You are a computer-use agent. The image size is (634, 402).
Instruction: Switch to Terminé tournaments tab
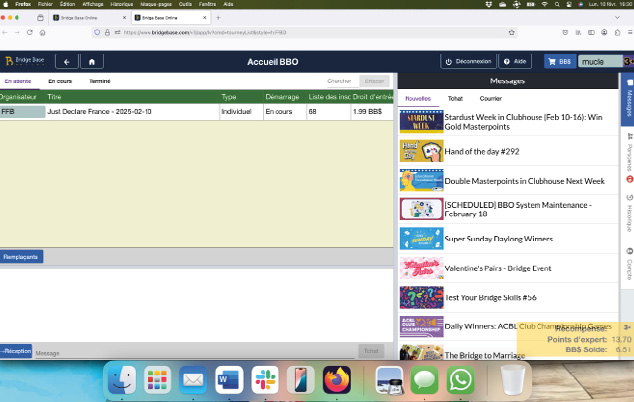[100, 81]
